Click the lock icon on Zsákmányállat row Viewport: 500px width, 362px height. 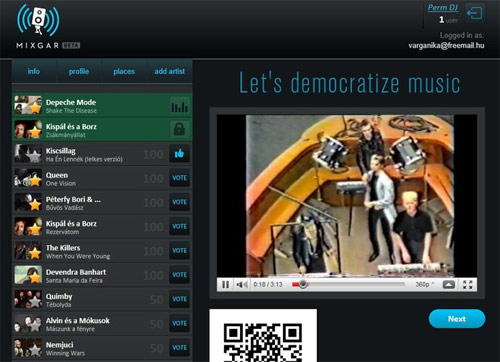point(179,129)
